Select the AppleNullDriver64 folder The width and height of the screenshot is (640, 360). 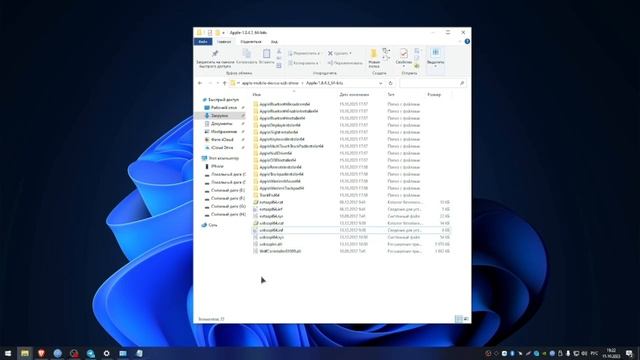point(276,153)
